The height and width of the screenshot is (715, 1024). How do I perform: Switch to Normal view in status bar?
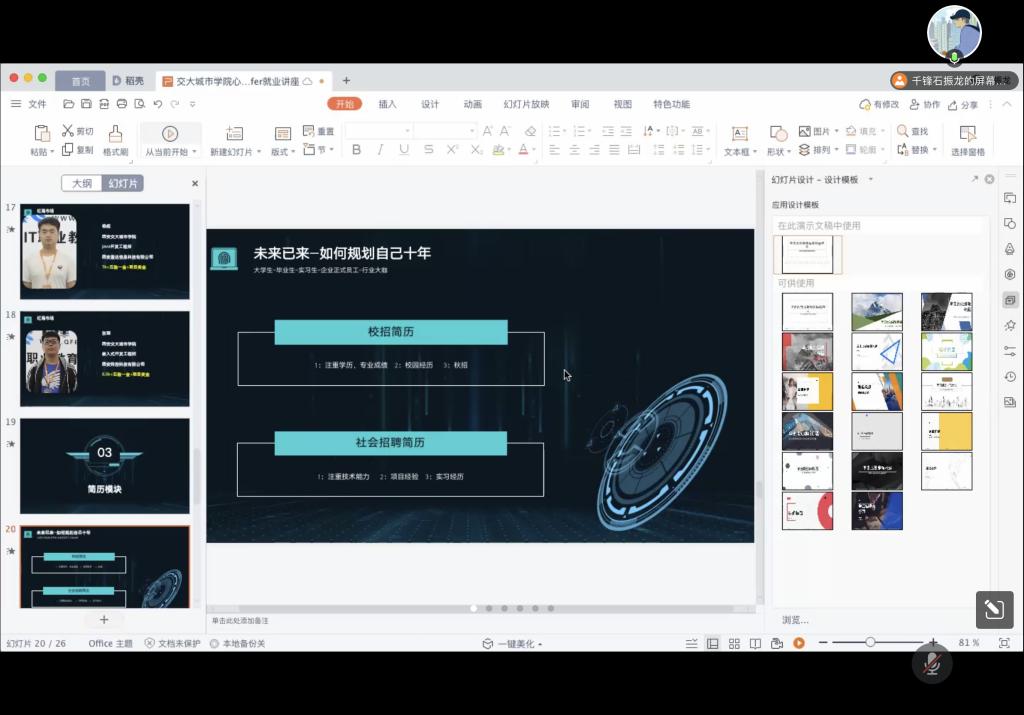(x=712, y=644)
